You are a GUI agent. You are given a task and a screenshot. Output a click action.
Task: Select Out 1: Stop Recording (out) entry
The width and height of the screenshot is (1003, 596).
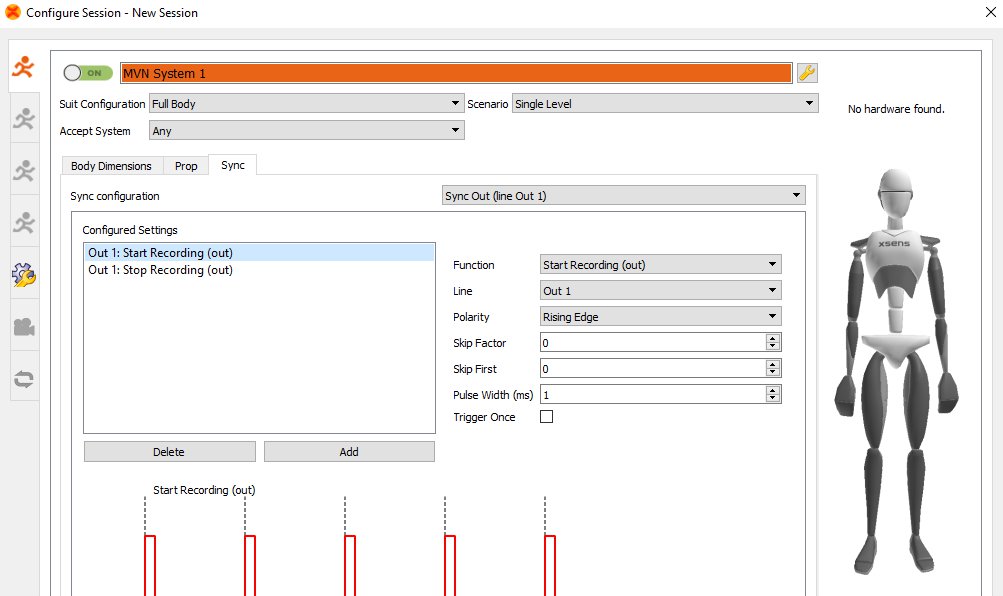pyautogui.click(x=161, y=270)
